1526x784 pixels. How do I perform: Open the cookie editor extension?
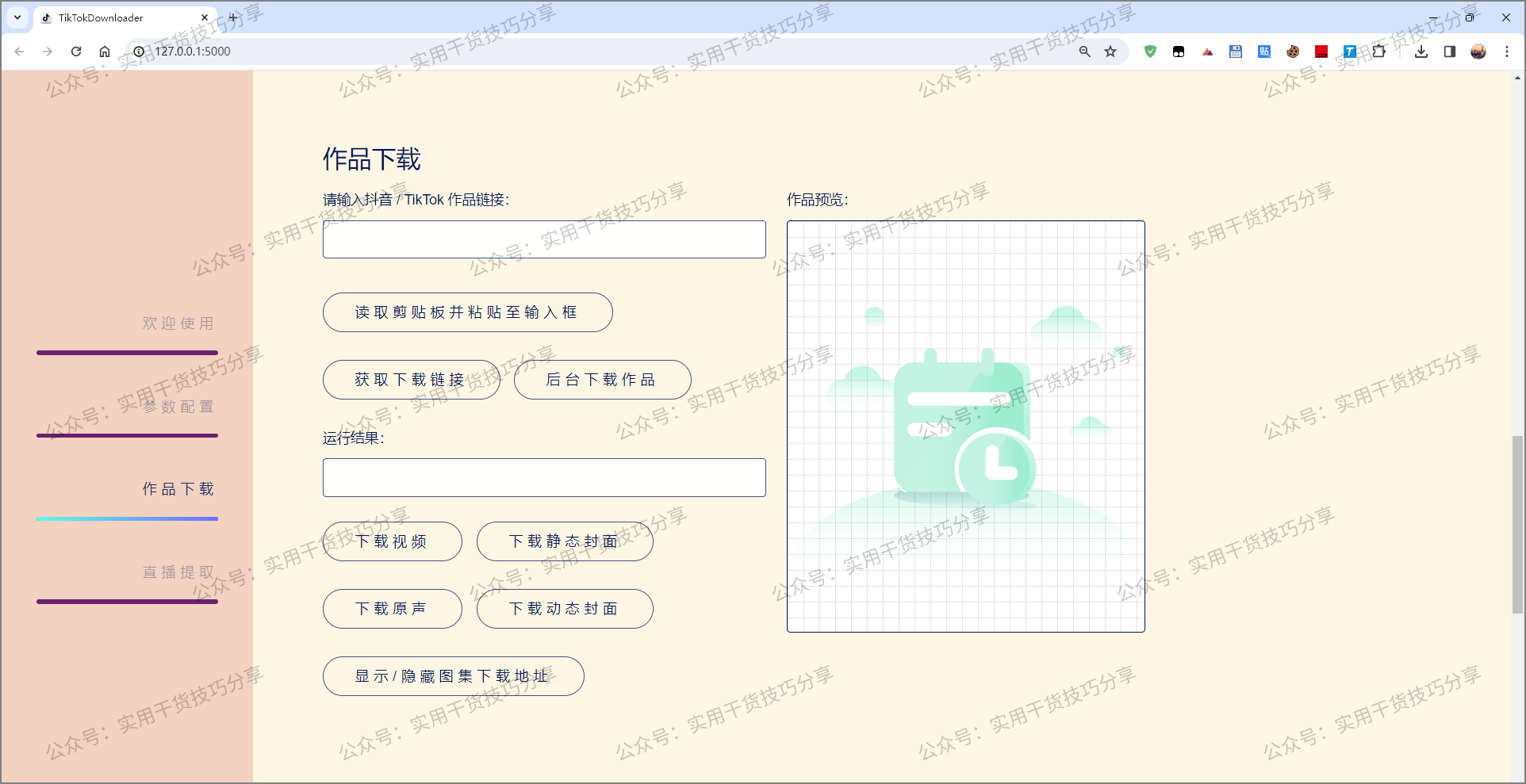pos(1292,51)
